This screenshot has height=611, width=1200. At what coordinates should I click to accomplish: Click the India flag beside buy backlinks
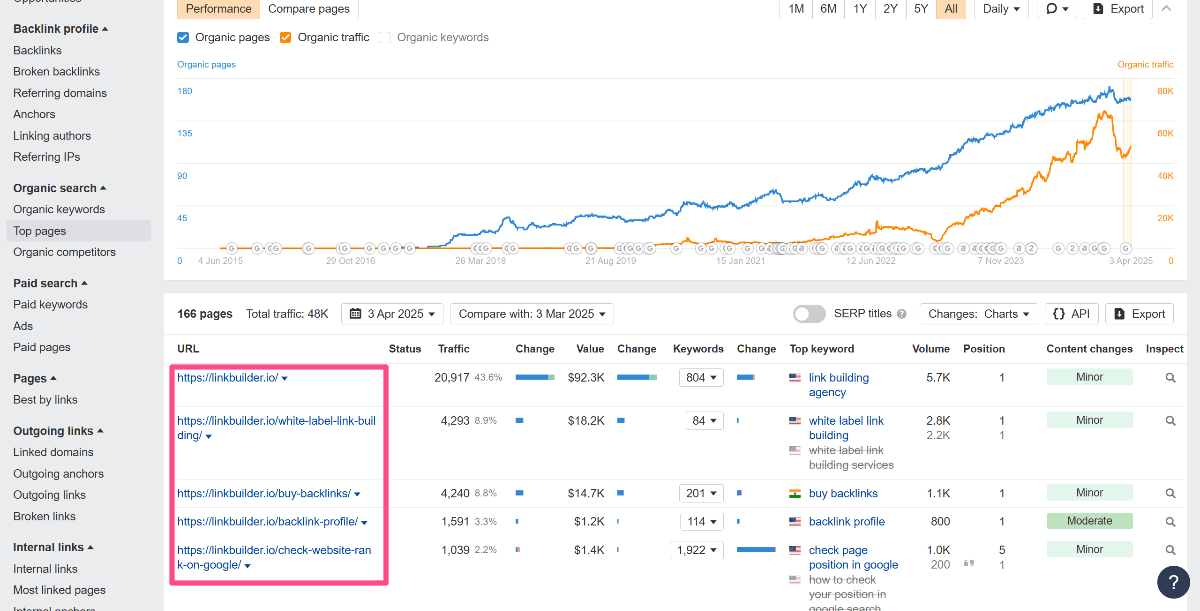(x=795, y=493)
